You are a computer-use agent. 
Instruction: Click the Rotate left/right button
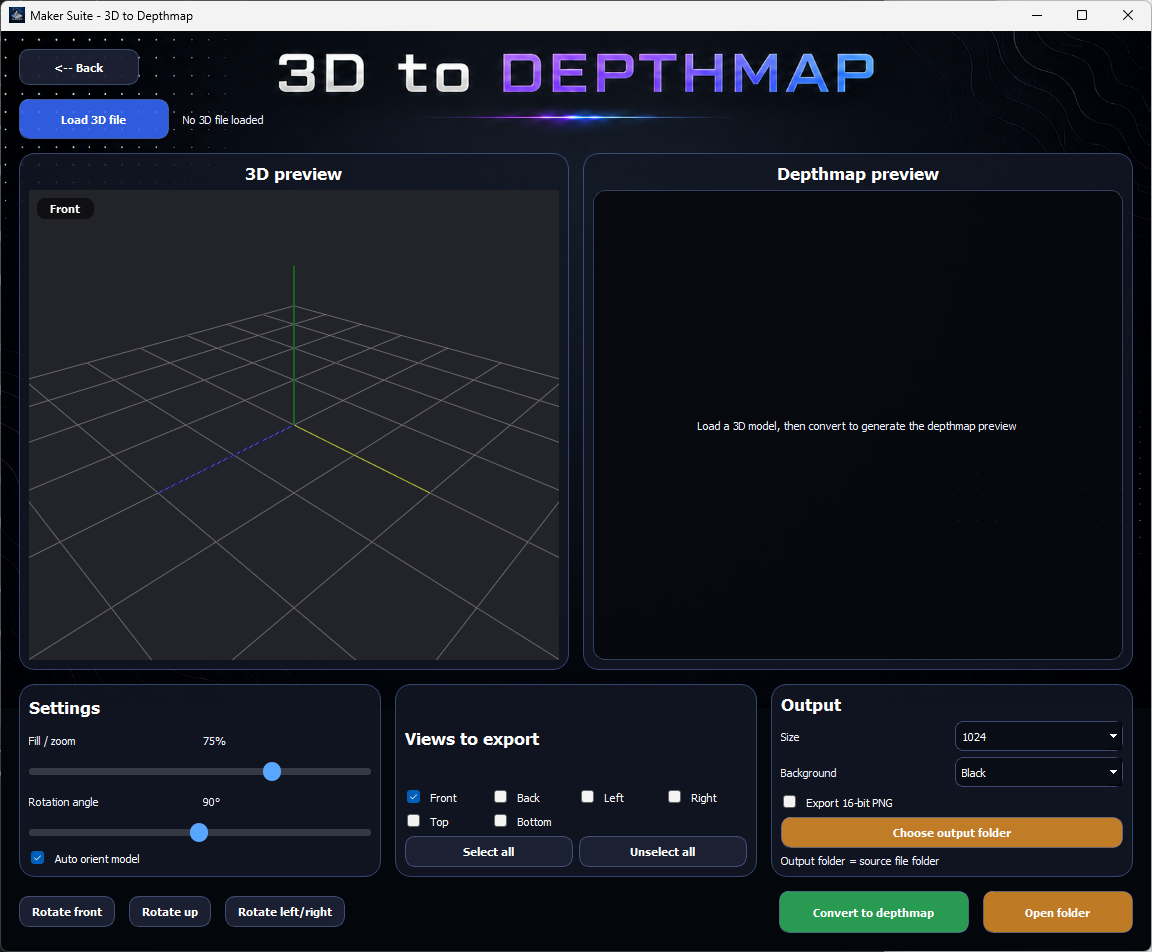[284, 912]
